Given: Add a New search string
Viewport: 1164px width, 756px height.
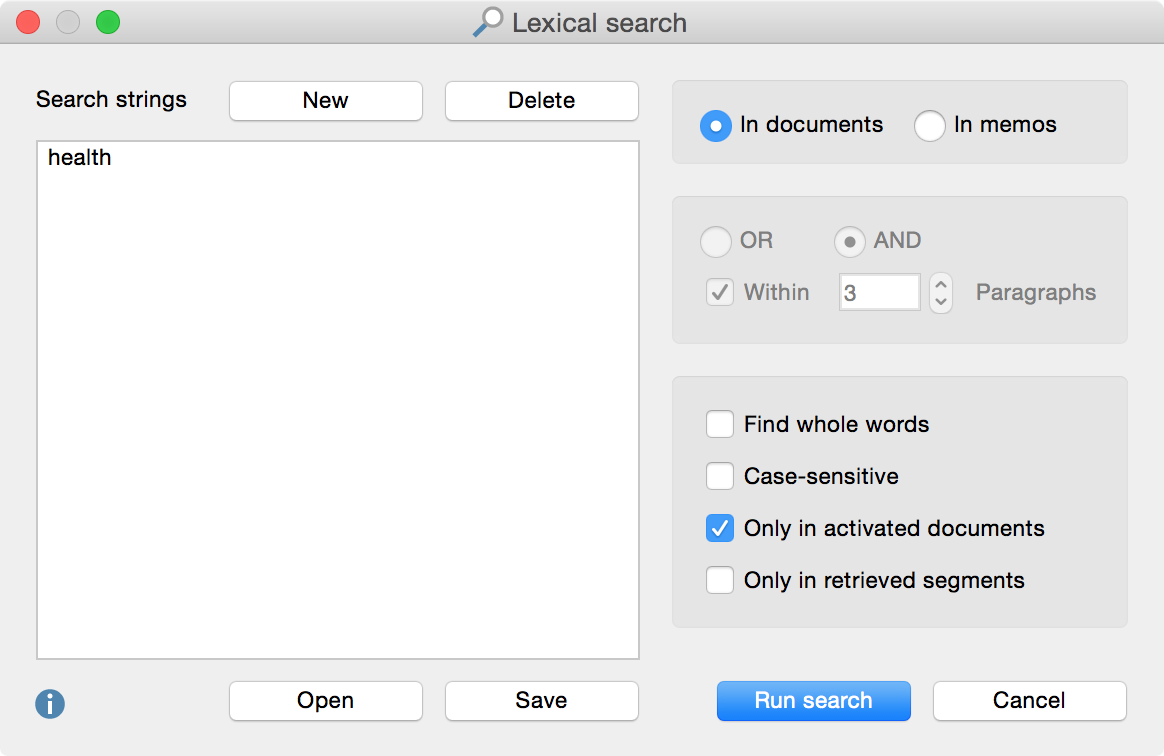Looking at the screenshot, I should coord(326,101).
